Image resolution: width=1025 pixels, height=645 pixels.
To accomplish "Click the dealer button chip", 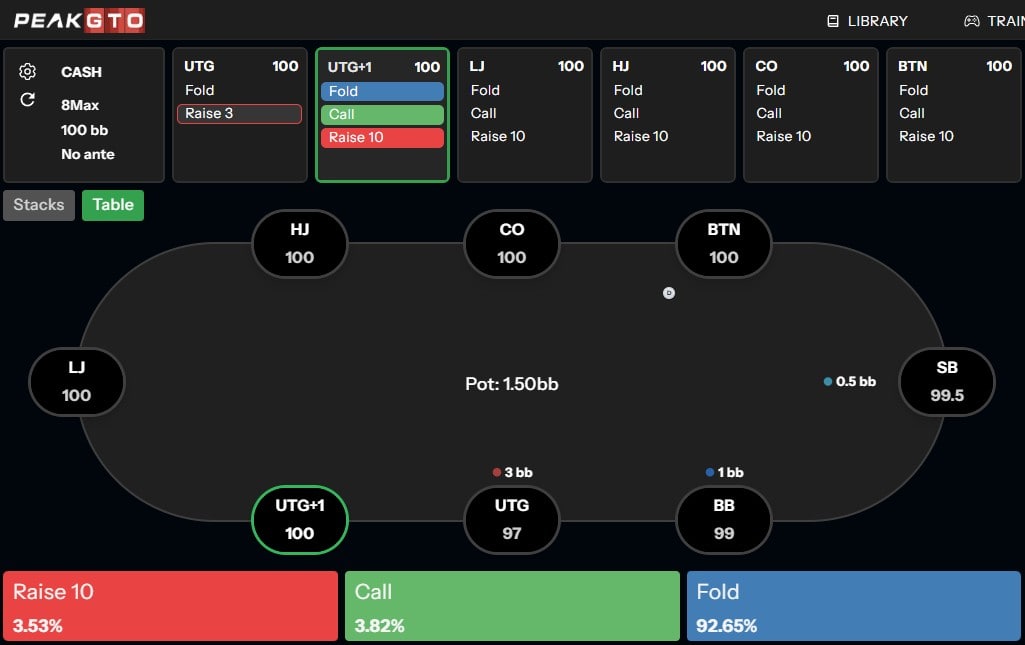I will coord(669,293).
